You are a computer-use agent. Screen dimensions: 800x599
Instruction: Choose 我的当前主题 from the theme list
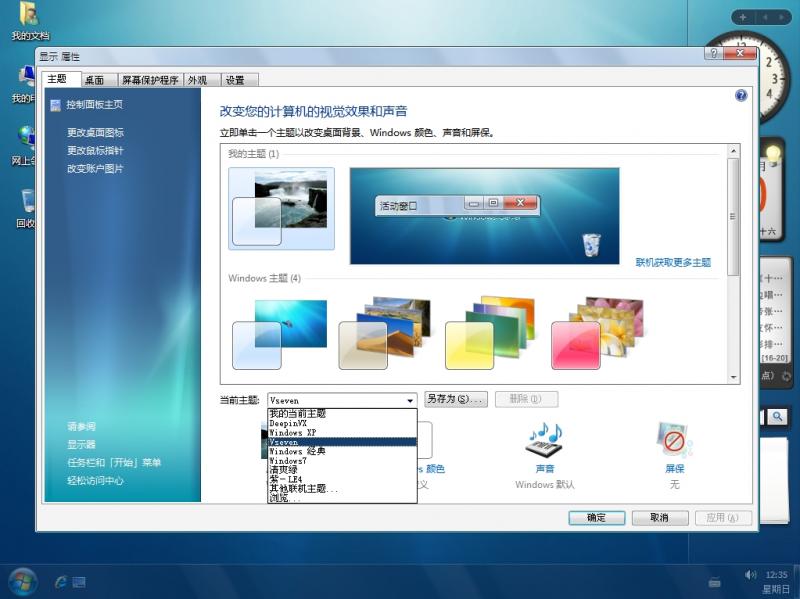coord(342,414)
